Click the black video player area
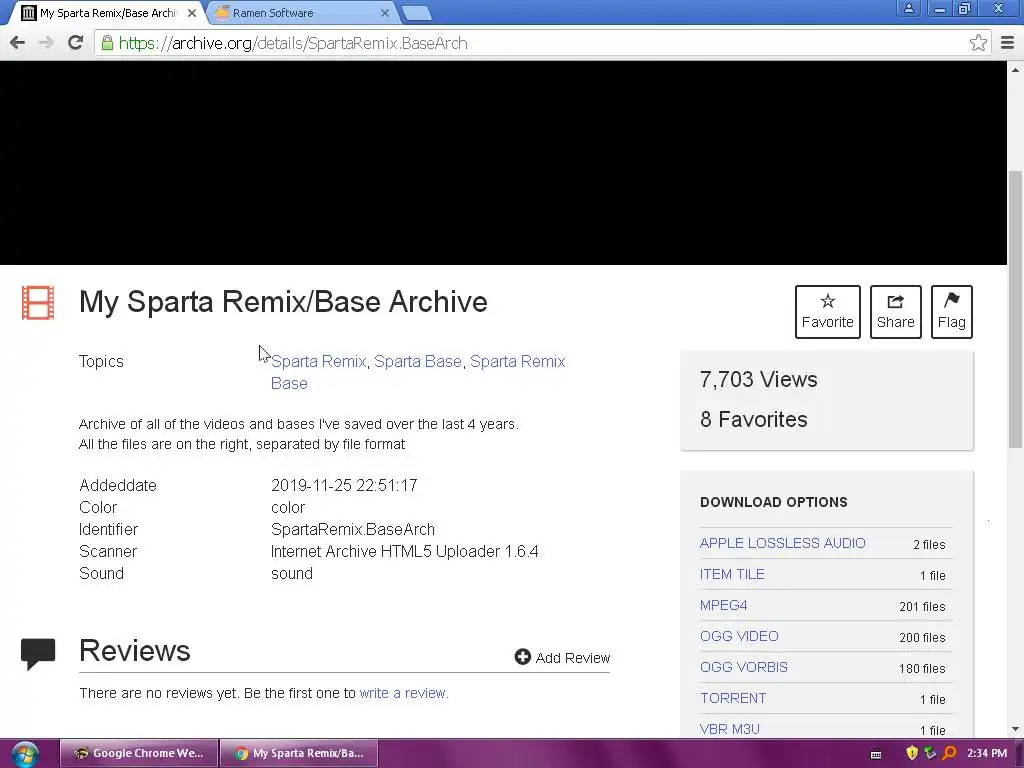 click(503, 163)
